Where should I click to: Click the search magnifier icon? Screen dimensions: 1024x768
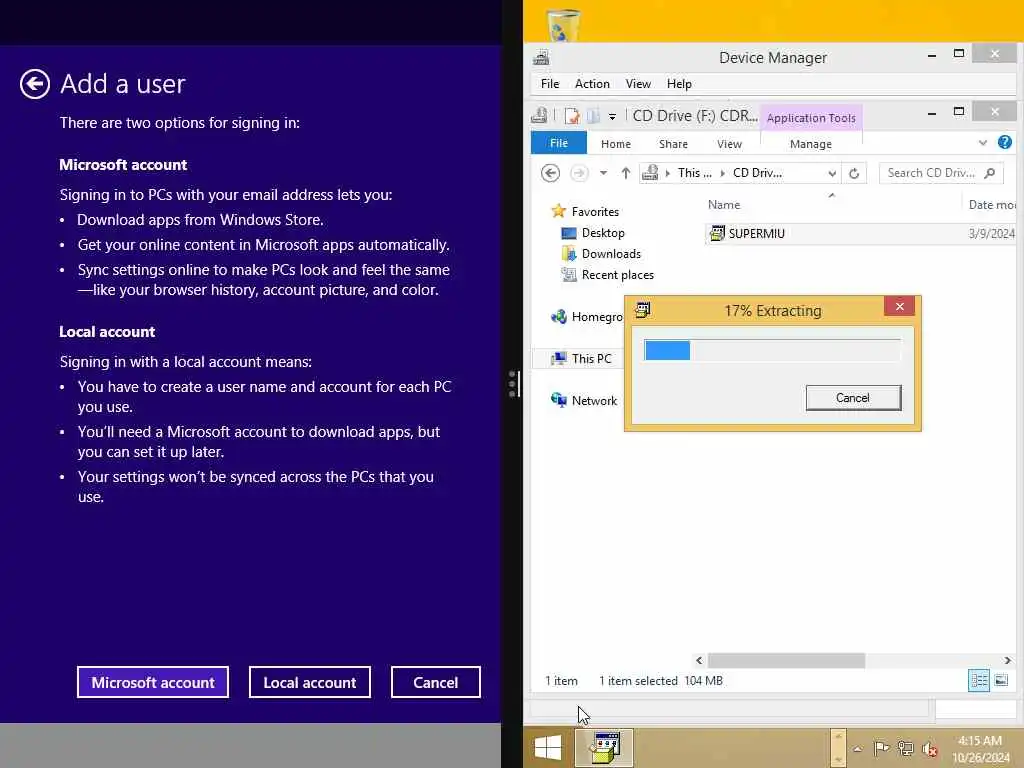989,173
